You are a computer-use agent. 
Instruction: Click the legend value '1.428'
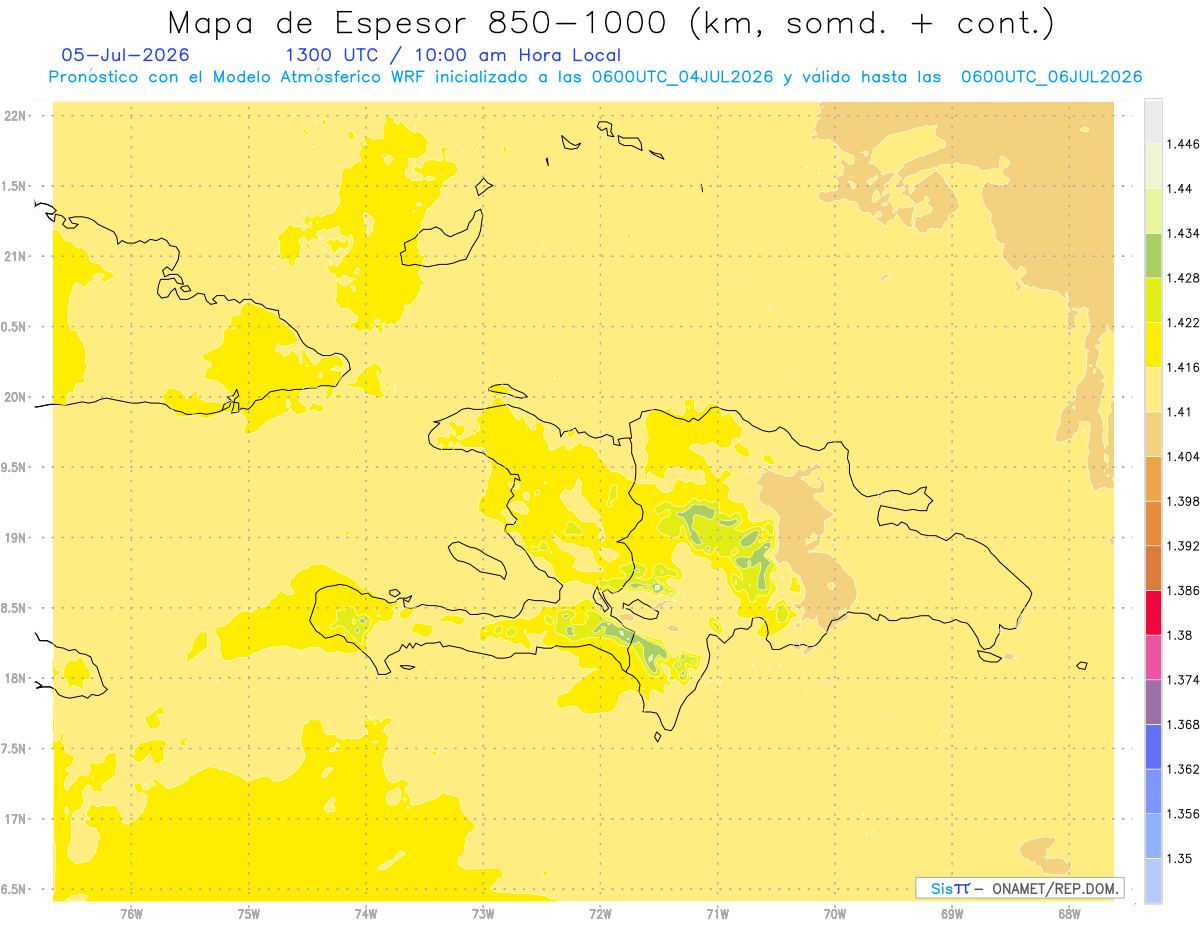pos(1183,278)
